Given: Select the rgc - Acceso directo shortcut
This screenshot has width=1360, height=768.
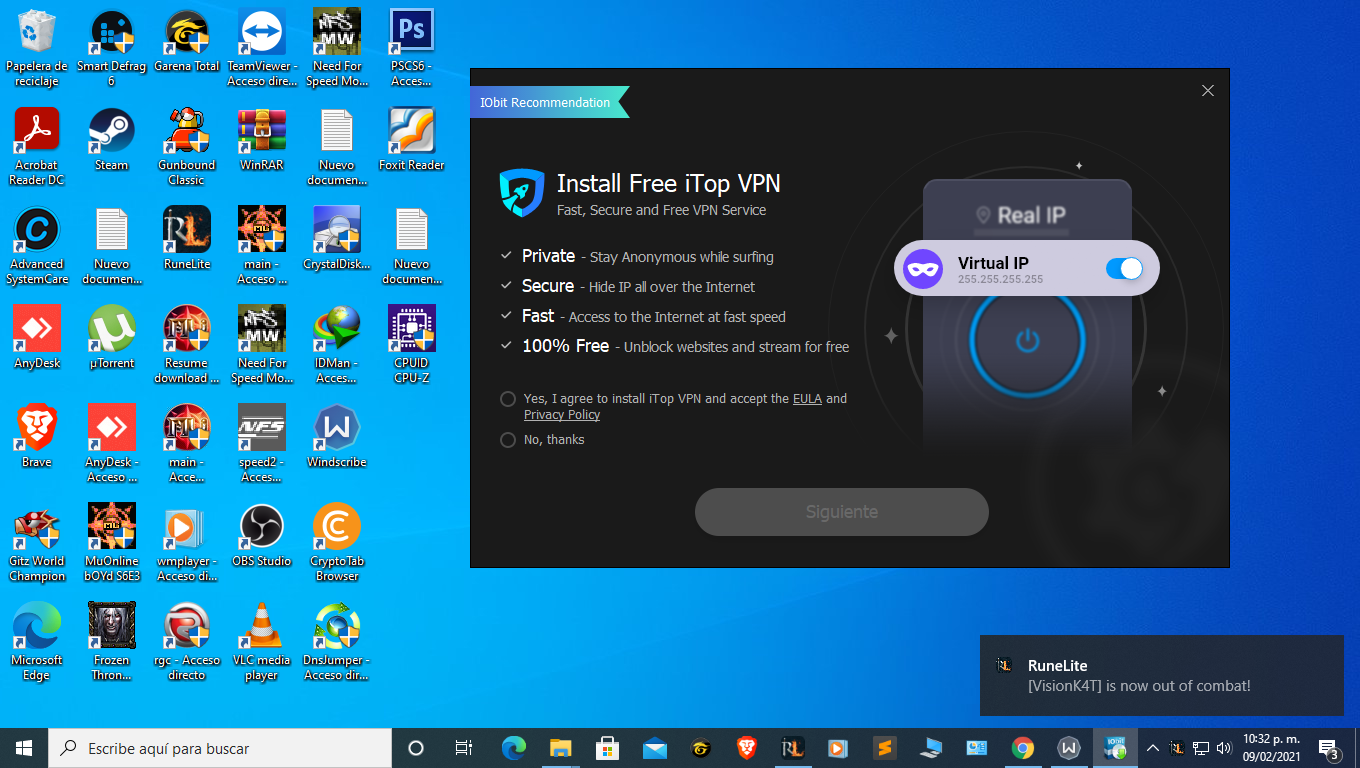Looking at the screenshot, I should [x=187, y=642].
